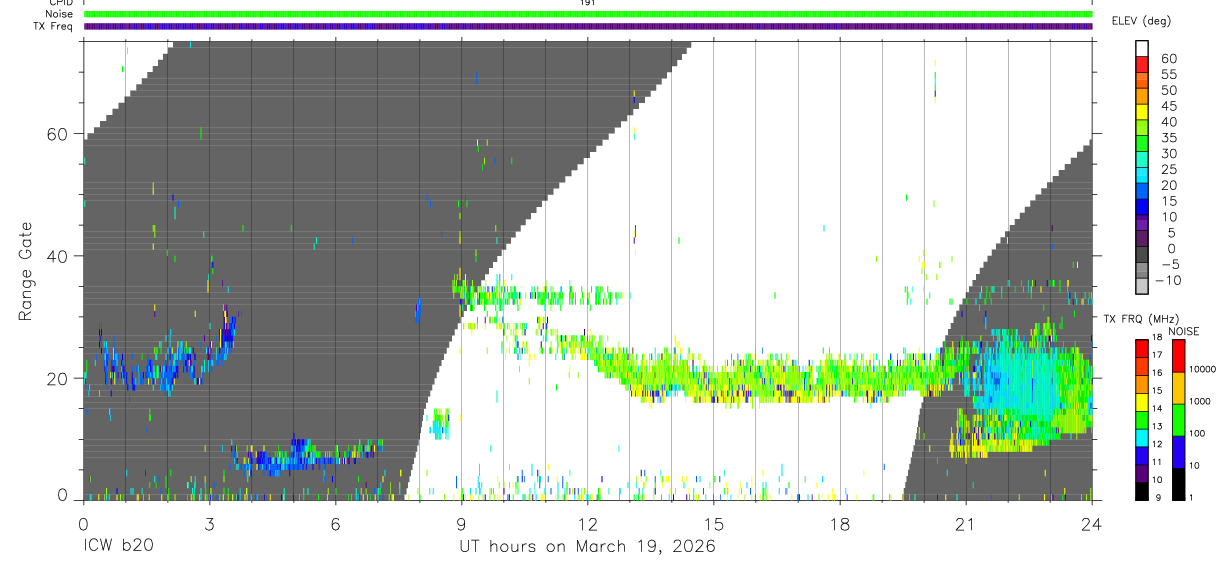Click the green Noise status bar at top
The width and height of the screenshot is (1228, 567).
pyautogui.click(x=588, y=14)
